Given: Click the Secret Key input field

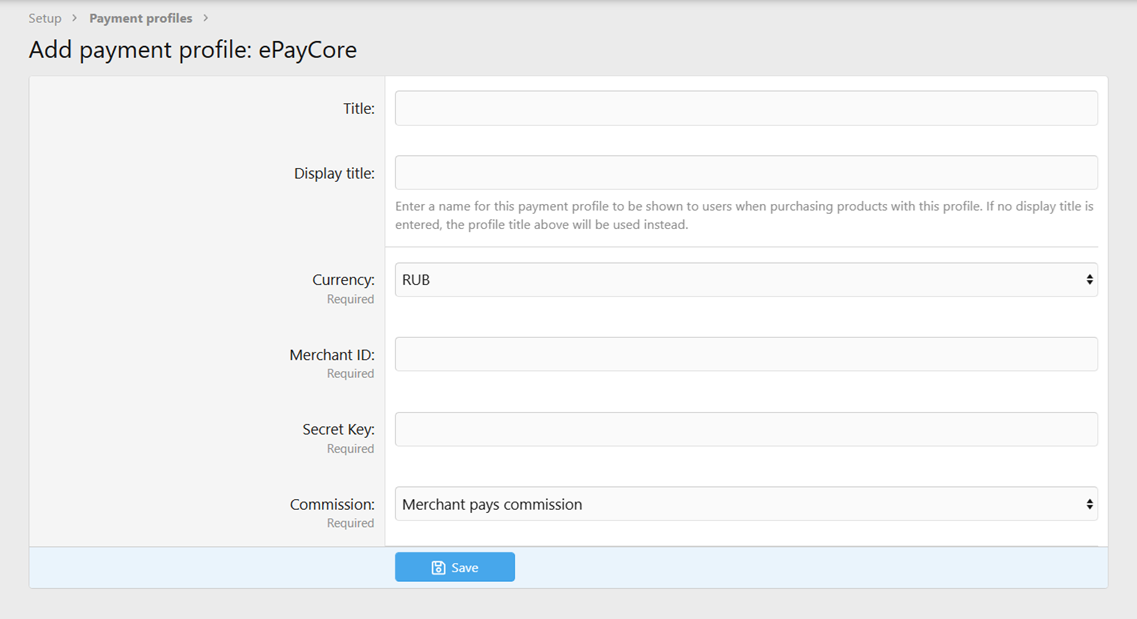Looking at the screenshot, I should click(x=746, y=429).
